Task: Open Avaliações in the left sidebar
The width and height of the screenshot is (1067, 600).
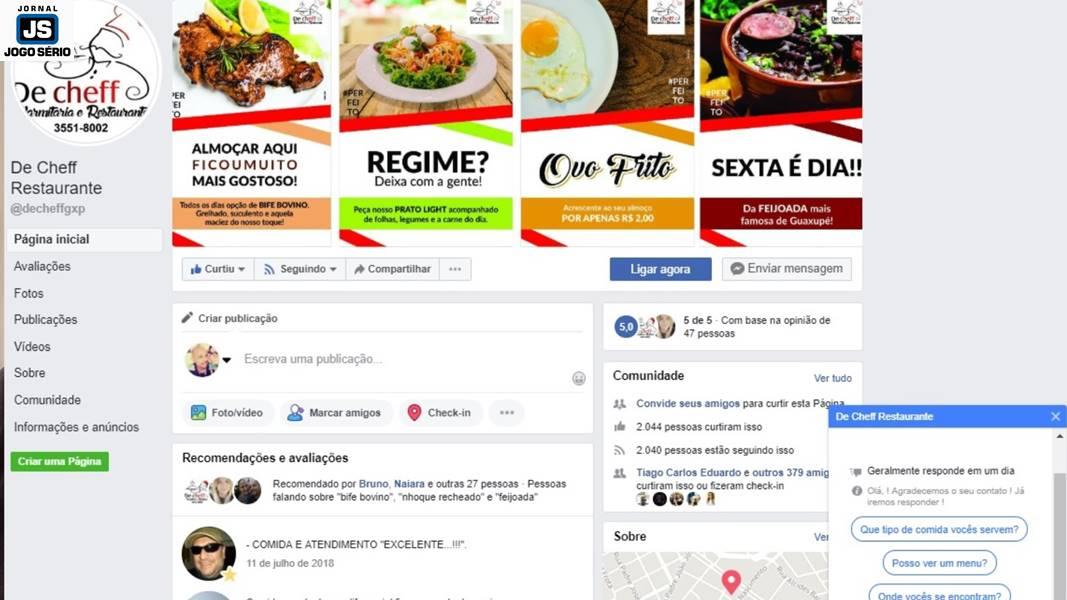Action: click(x=42, y=266)
